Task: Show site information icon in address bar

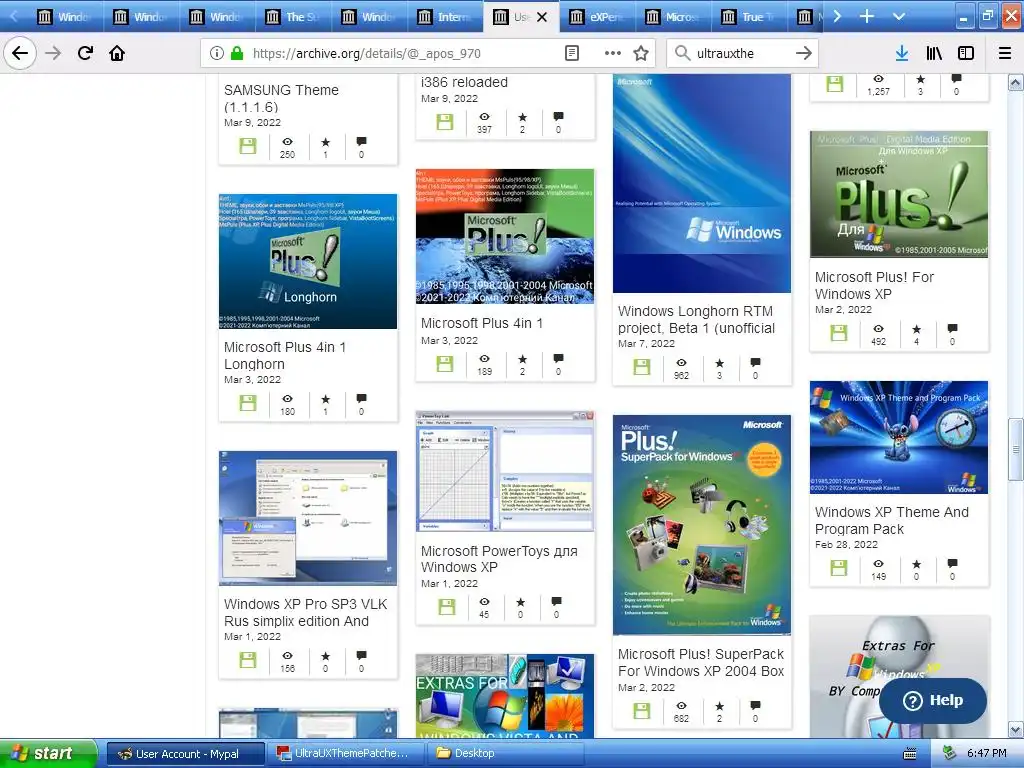Action: [217, 53]
